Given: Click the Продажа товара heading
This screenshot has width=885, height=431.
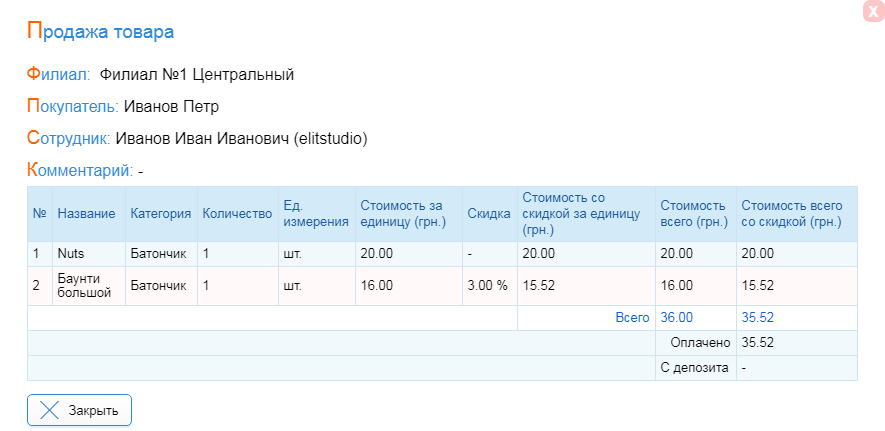Looking at the screenshot, I should 100,32.
